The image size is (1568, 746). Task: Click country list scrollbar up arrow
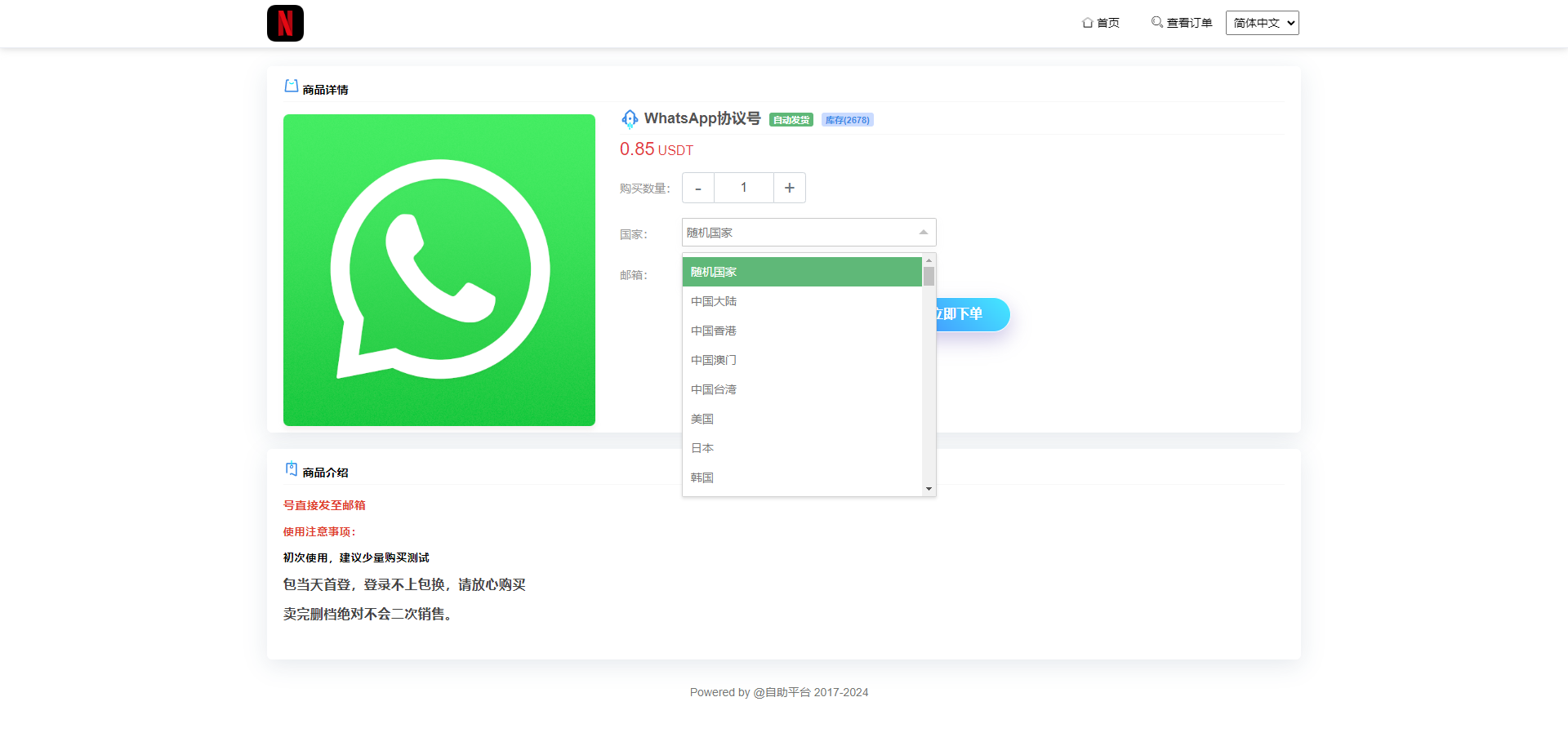click(929, 260)
